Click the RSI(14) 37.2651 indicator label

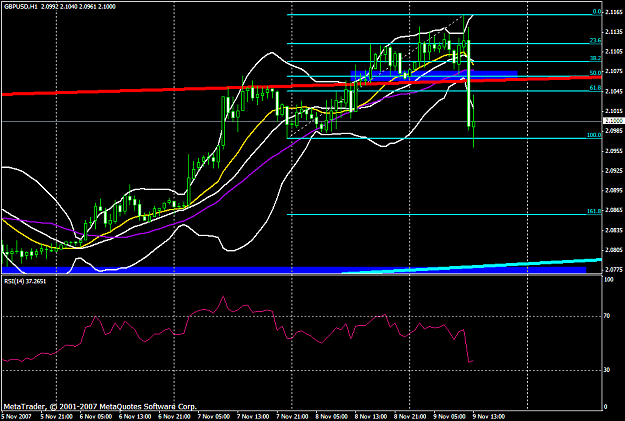click(25, 281)
